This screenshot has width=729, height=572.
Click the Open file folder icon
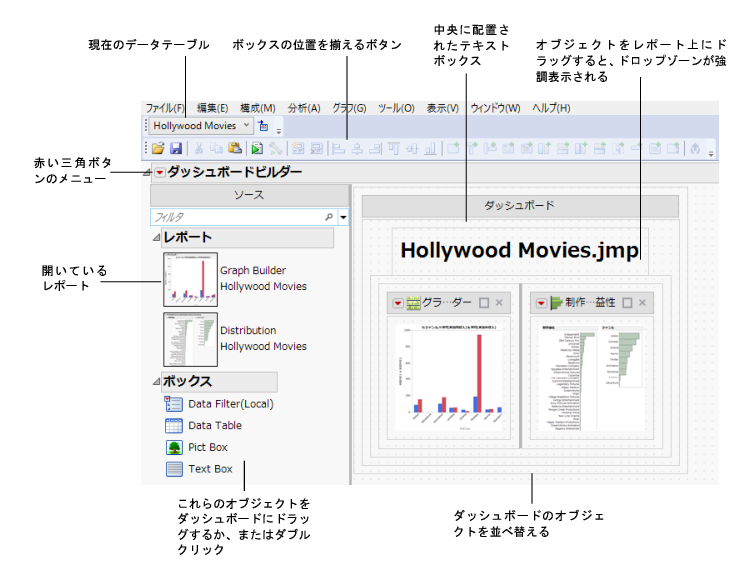pos(159,149)
